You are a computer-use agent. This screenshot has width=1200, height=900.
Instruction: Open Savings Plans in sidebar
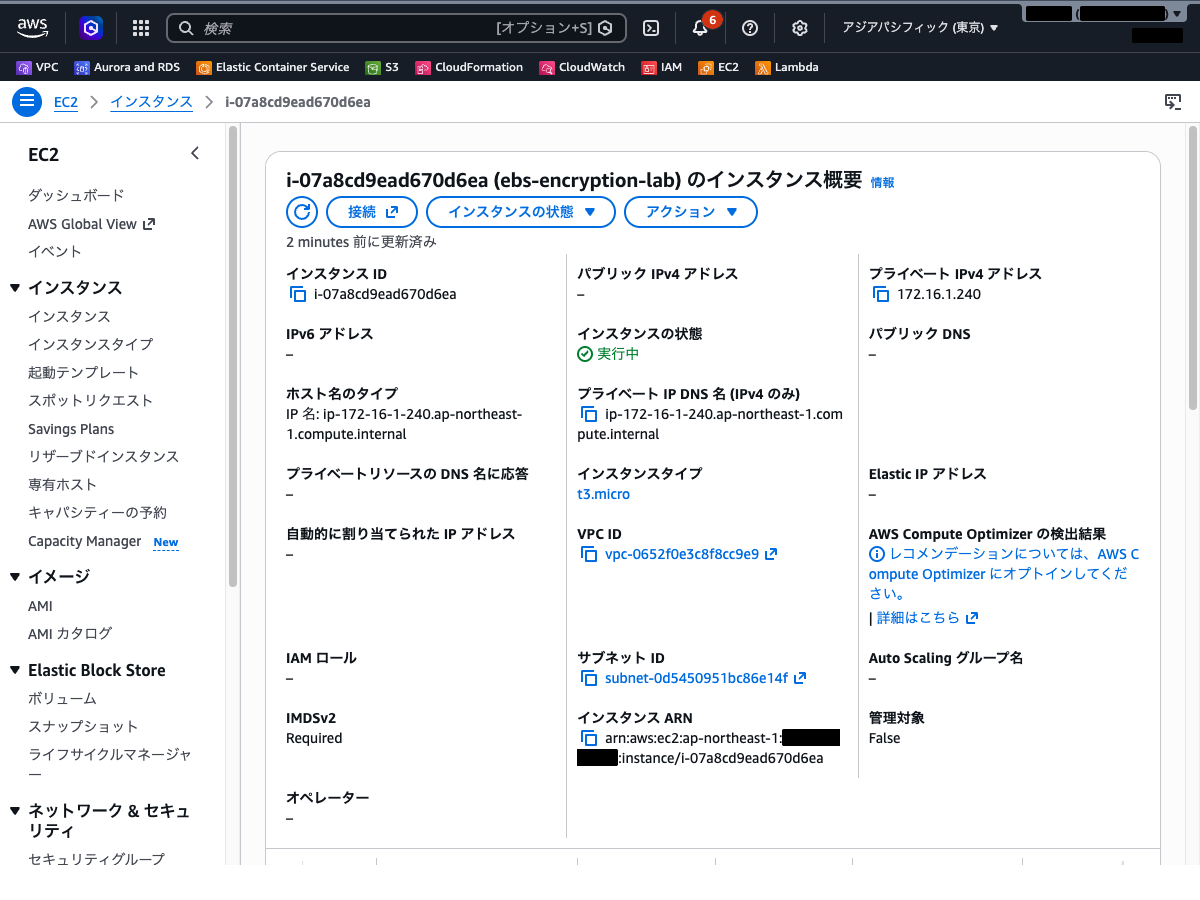point(71,429)
